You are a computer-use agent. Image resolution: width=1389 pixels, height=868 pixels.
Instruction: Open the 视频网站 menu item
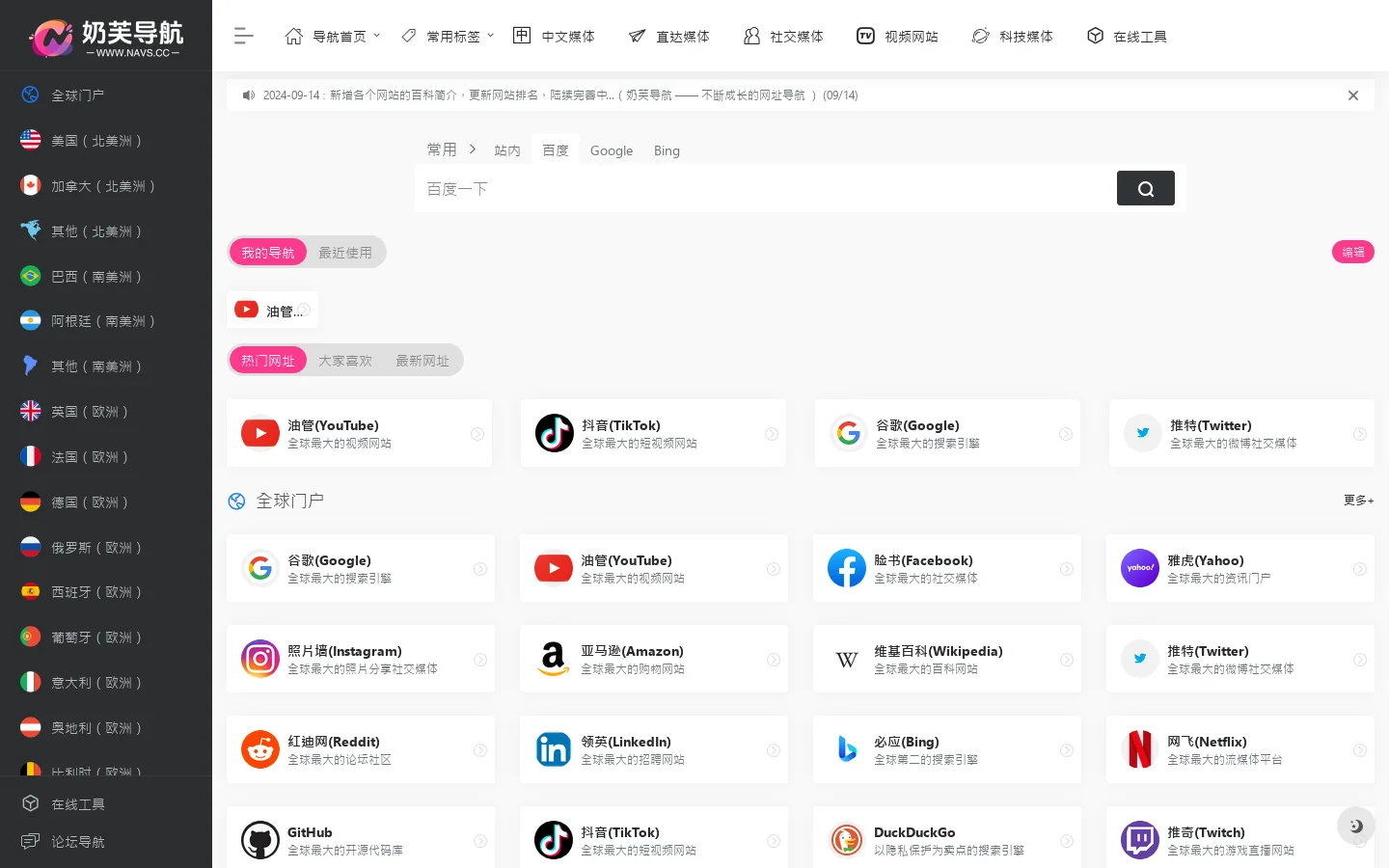(x=897, y=36)
